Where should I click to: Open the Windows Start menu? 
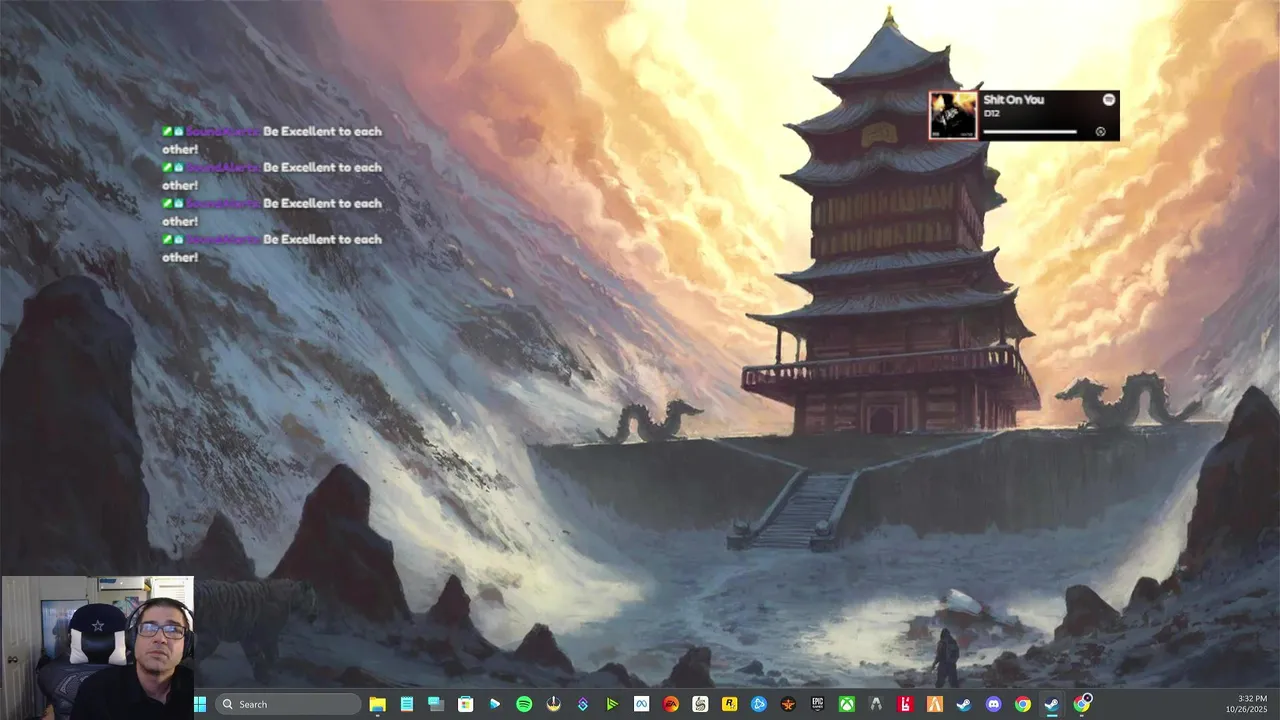200,704
